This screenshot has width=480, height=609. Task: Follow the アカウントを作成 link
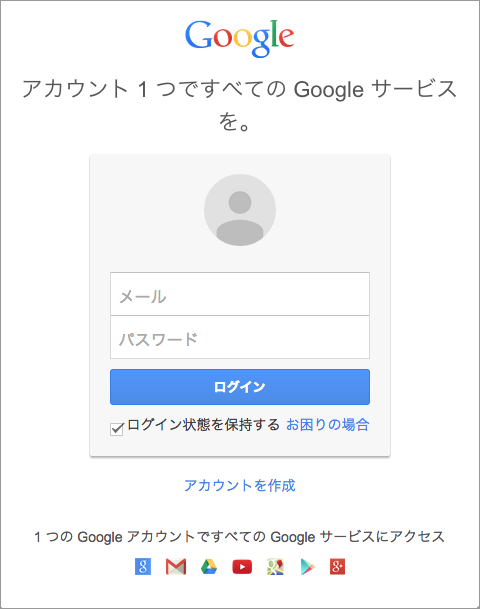tap(240, 485)
